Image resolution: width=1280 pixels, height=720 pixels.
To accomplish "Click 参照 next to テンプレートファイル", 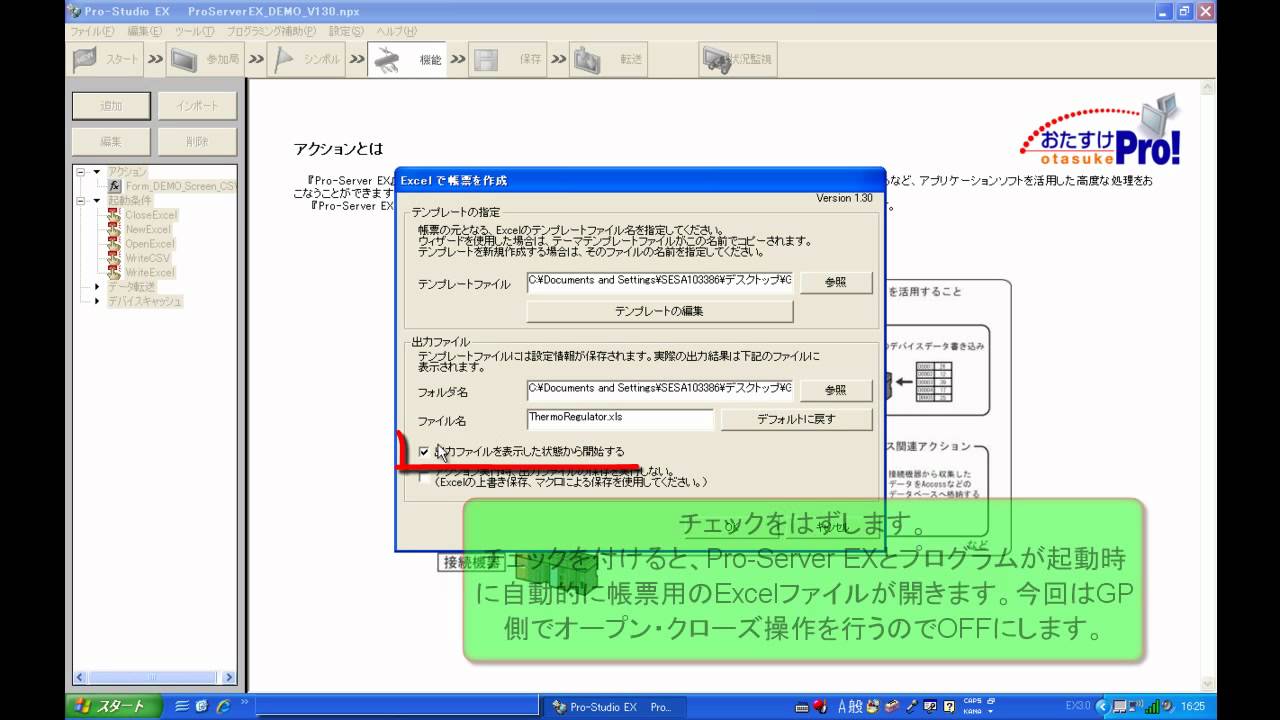I will 835,283.
